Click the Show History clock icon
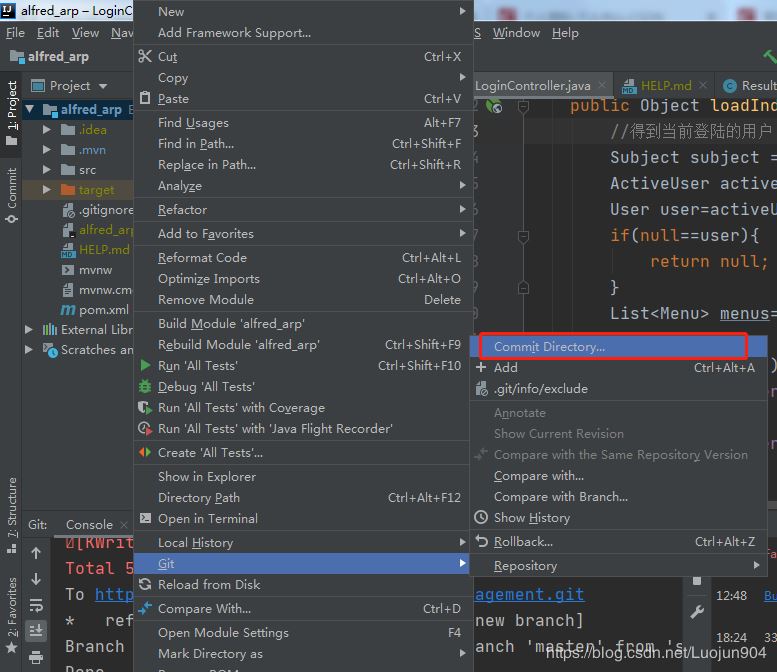 coord(482,518)
